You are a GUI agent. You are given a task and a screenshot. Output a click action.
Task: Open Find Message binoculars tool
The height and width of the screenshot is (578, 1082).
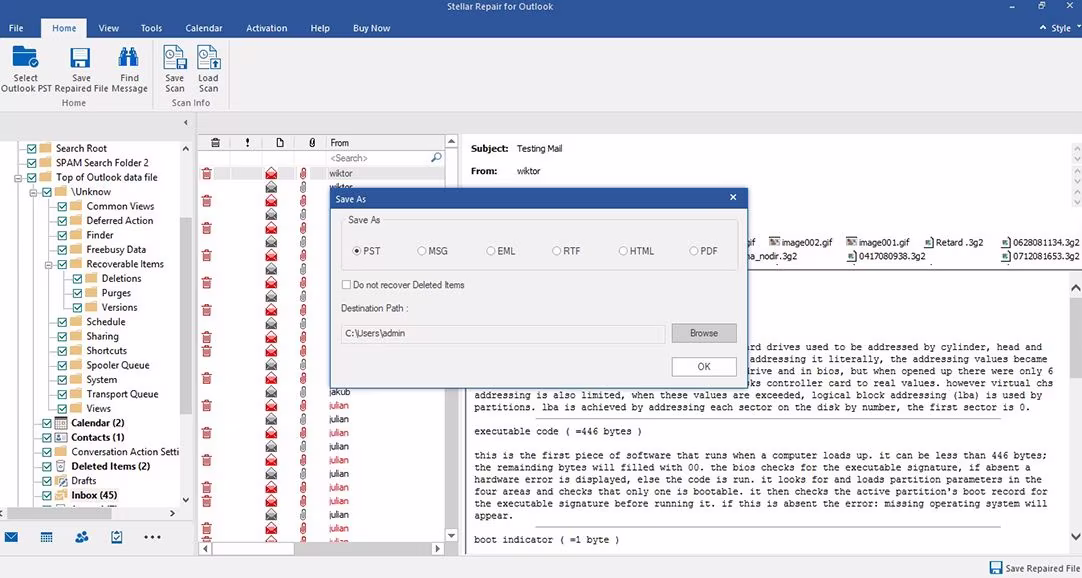pos(128,57)
